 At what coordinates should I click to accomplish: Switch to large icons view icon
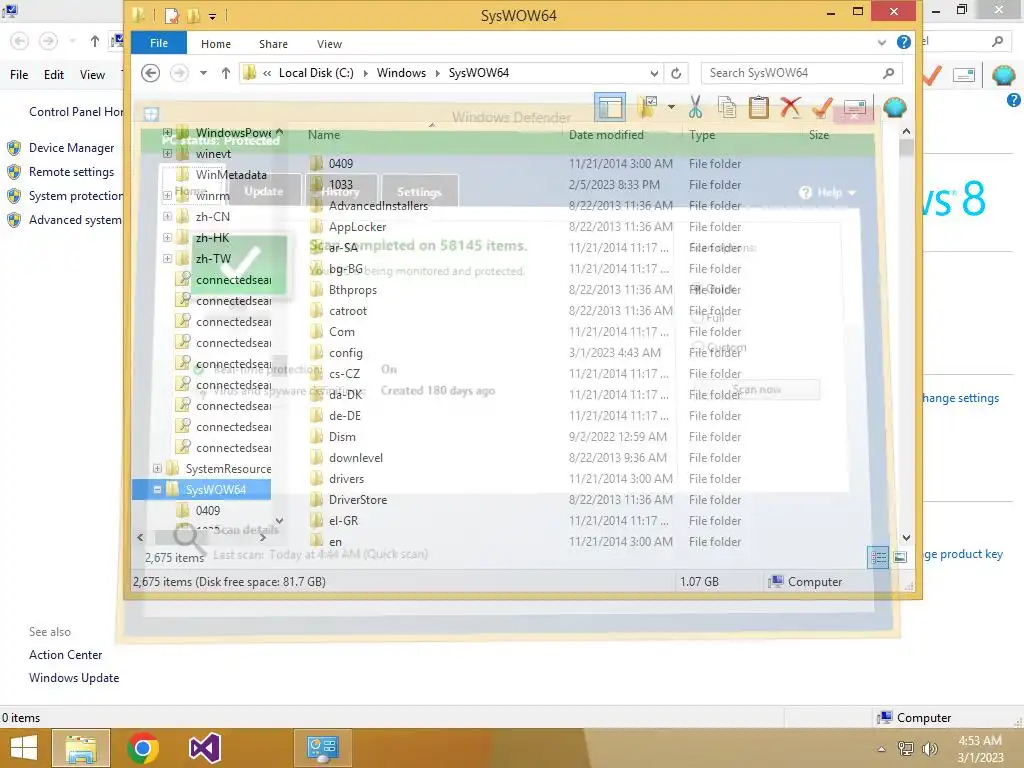pyautogui.click(x=900, y=557)
